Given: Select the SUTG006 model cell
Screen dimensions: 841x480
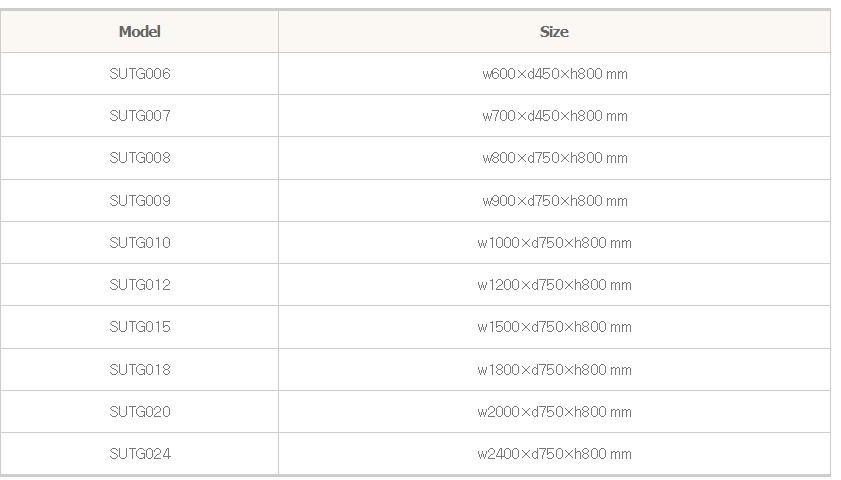Looking at the screenshot, I should tap(140, 74).
